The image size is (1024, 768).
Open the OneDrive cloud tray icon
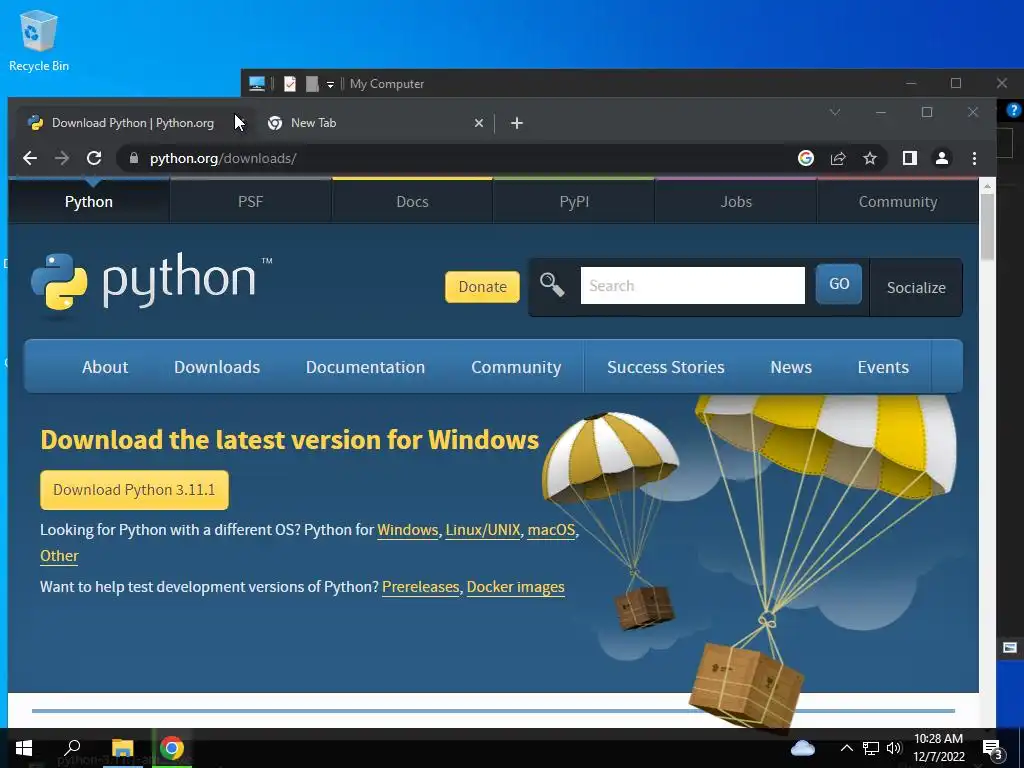(803, 748)
